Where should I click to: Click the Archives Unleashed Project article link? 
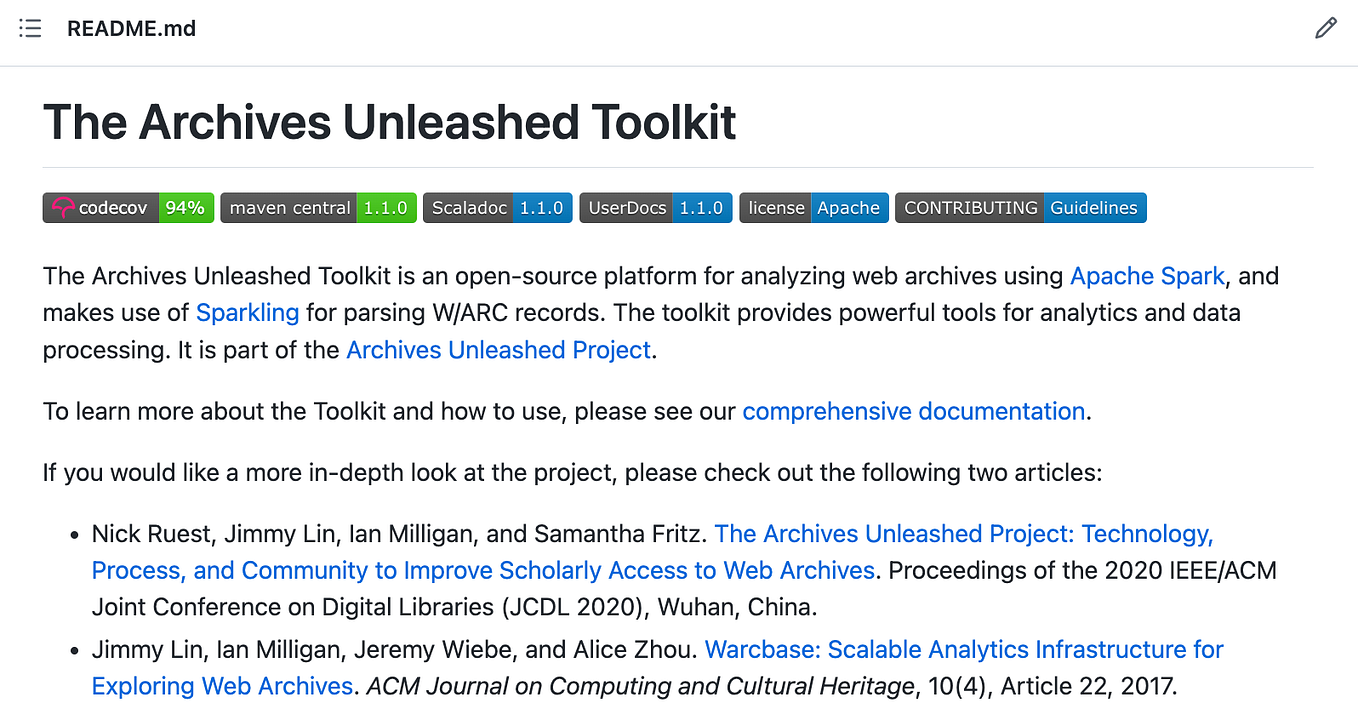coord(962,533)
